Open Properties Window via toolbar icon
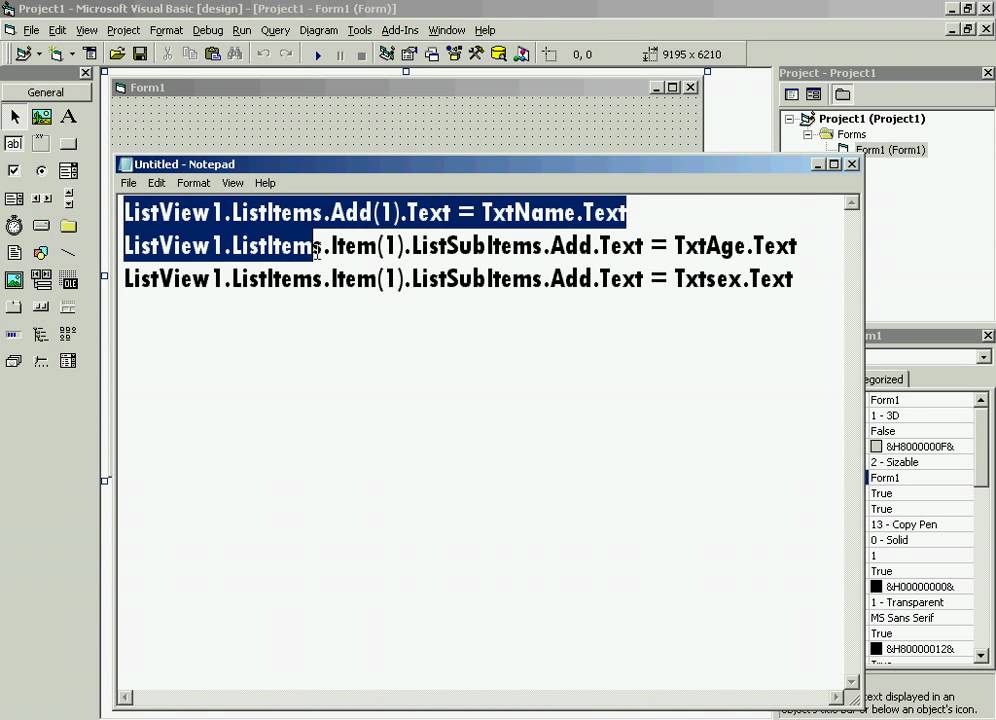 [x=409, y=54]
